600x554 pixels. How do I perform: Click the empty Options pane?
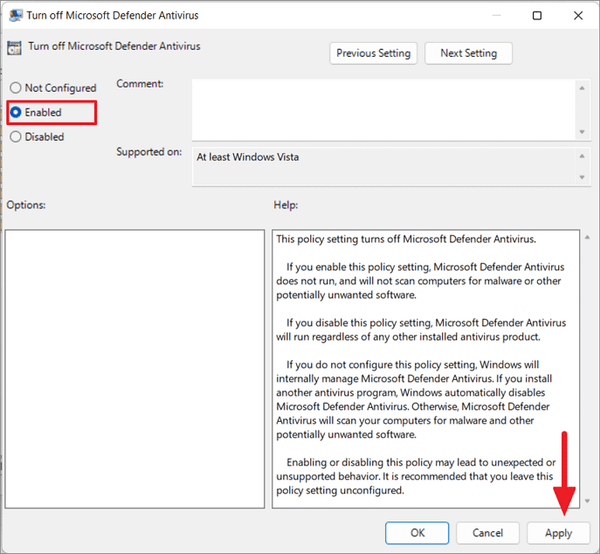(135, 369)
